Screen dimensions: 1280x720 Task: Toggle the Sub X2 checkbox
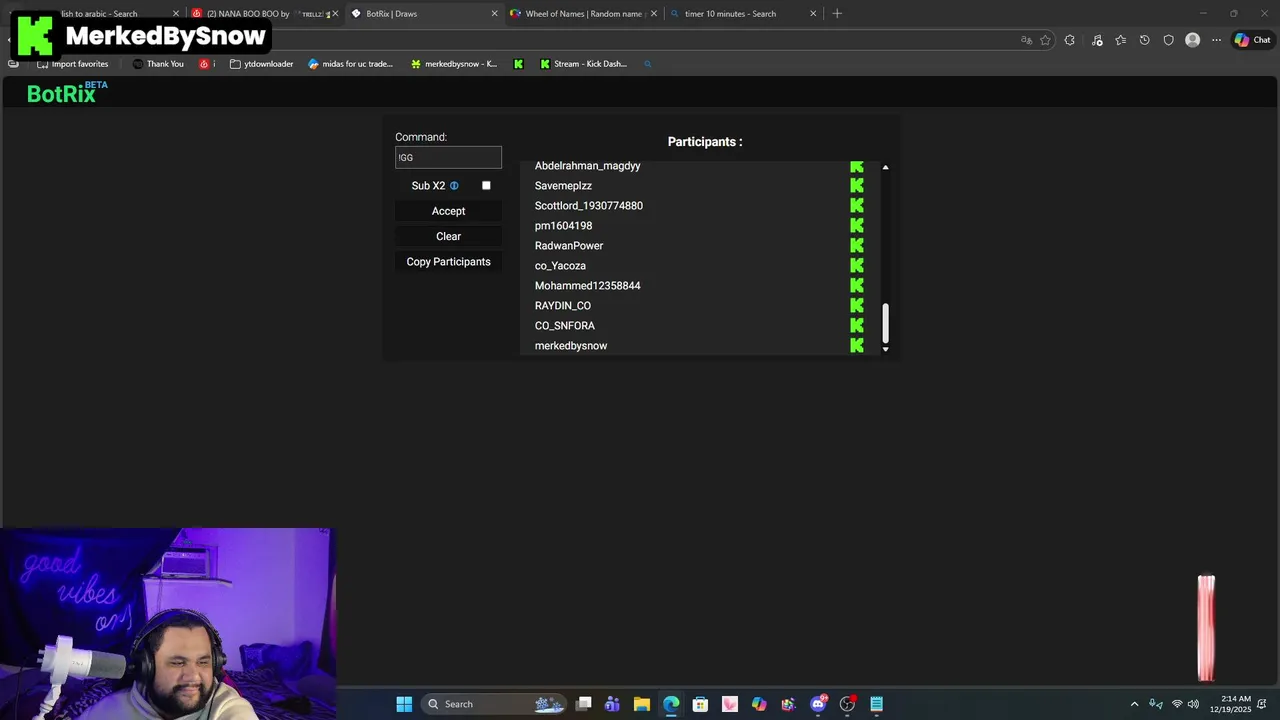[x=486, y=186]
